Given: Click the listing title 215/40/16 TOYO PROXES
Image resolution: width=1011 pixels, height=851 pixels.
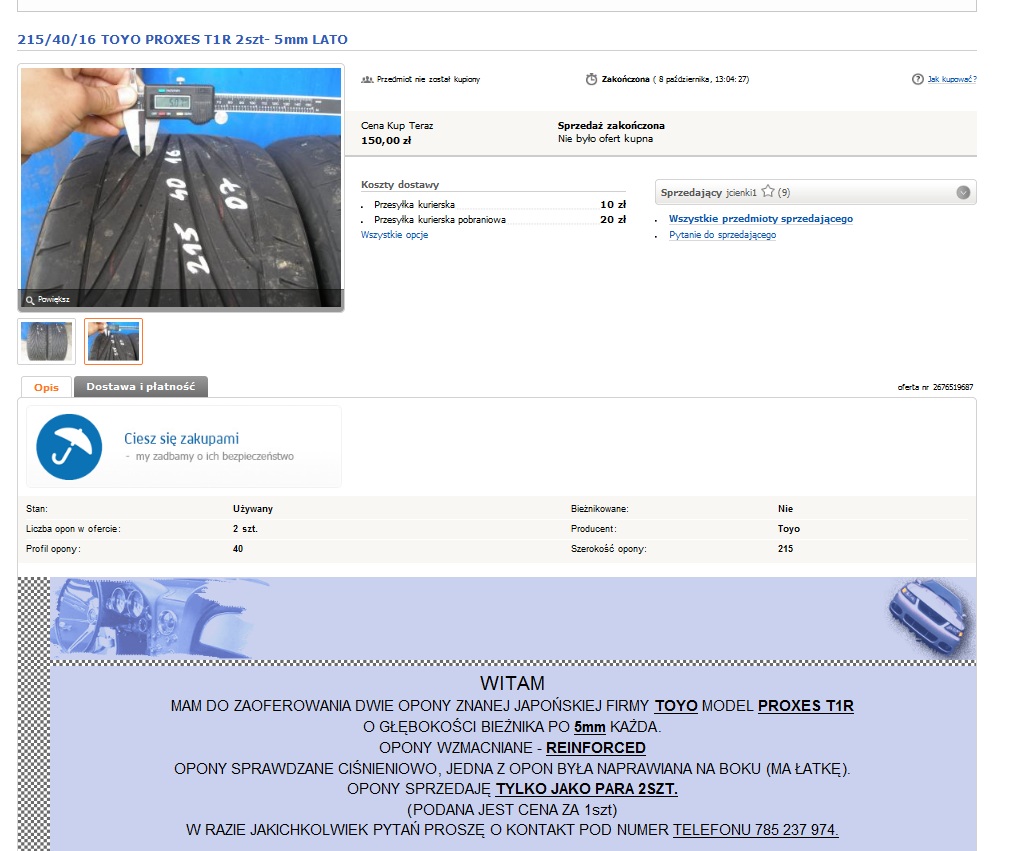Looking at the screenshot, I should pyautogui.click(x=183, y=40).
